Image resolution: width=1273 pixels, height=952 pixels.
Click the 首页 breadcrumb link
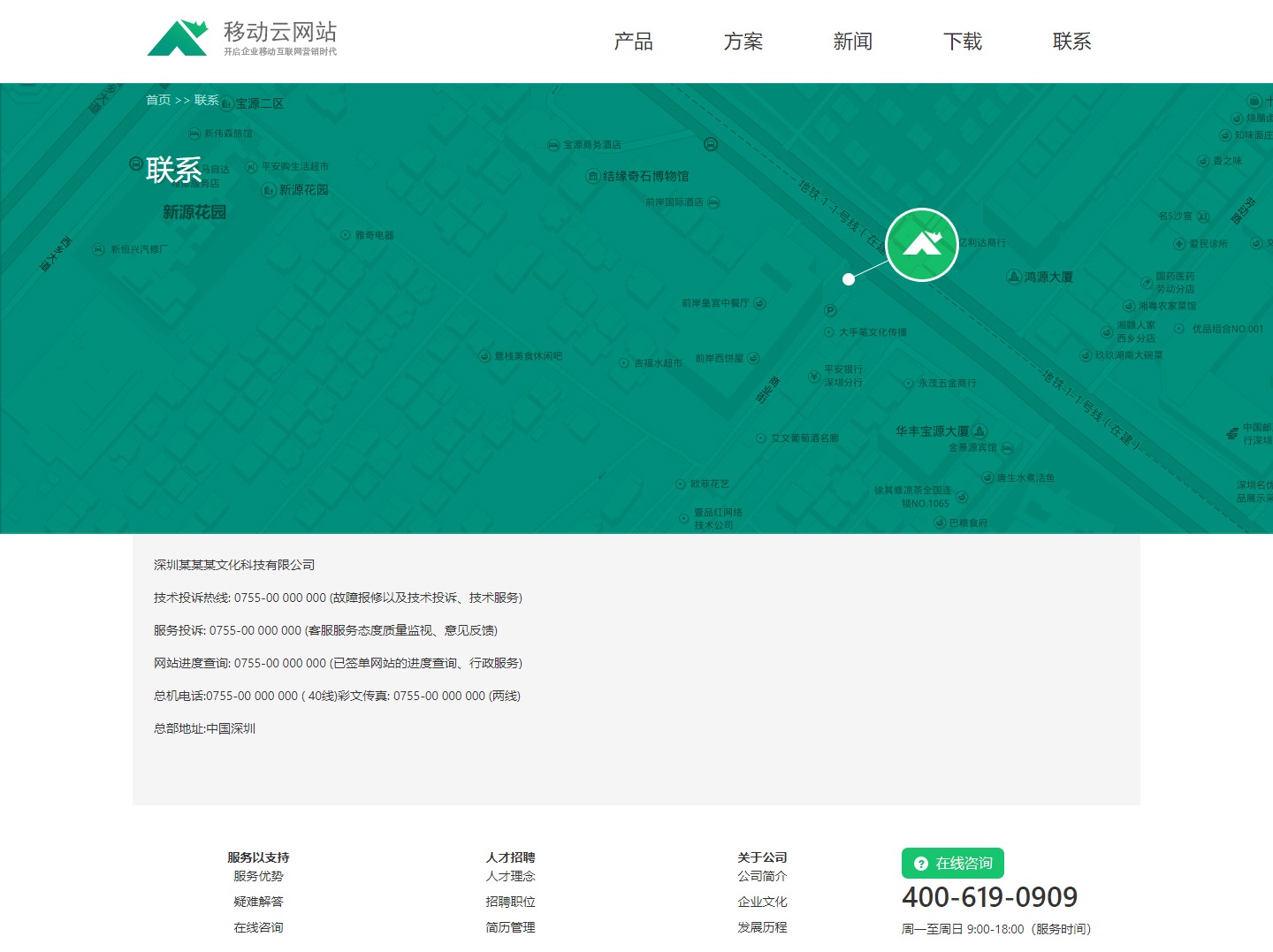click(158, 100)
